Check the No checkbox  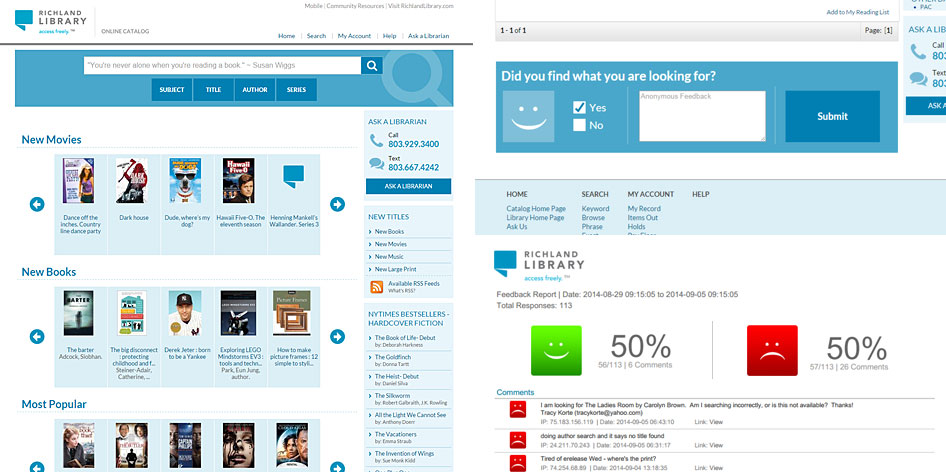click(579, 125)
